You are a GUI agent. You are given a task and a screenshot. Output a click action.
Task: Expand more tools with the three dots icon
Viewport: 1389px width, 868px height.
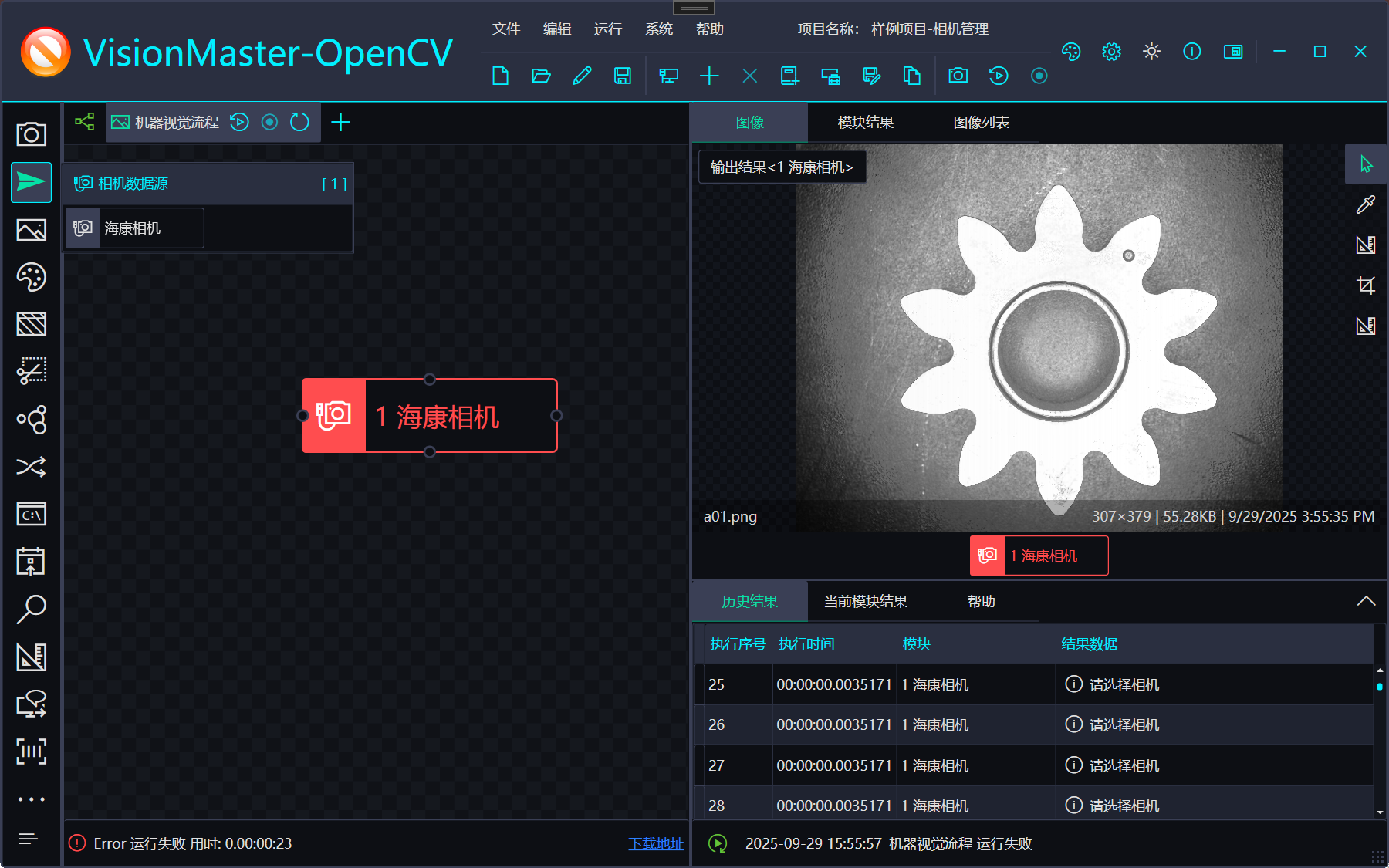(32, 799)
